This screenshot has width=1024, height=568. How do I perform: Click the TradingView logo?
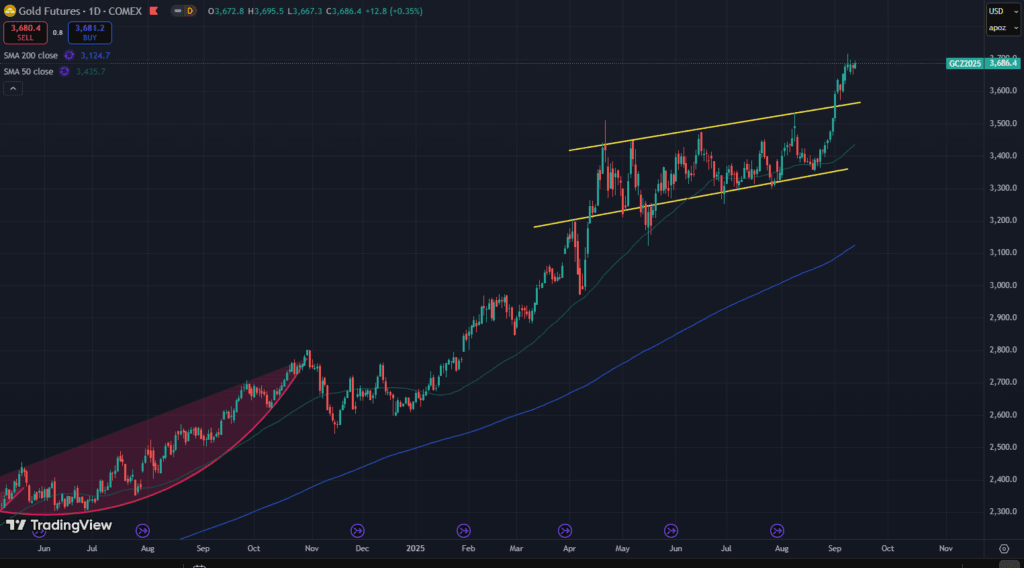[57, 526]
